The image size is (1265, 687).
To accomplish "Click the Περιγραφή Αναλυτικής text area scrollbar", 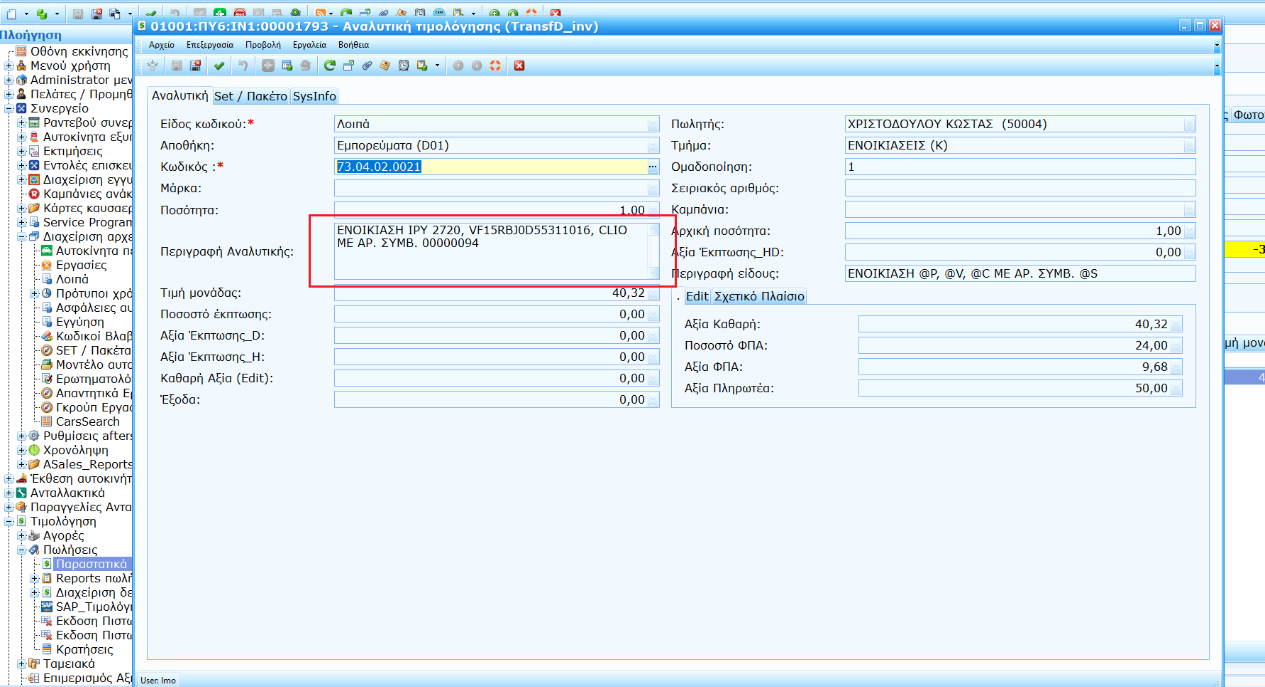I will coord(653,250).
